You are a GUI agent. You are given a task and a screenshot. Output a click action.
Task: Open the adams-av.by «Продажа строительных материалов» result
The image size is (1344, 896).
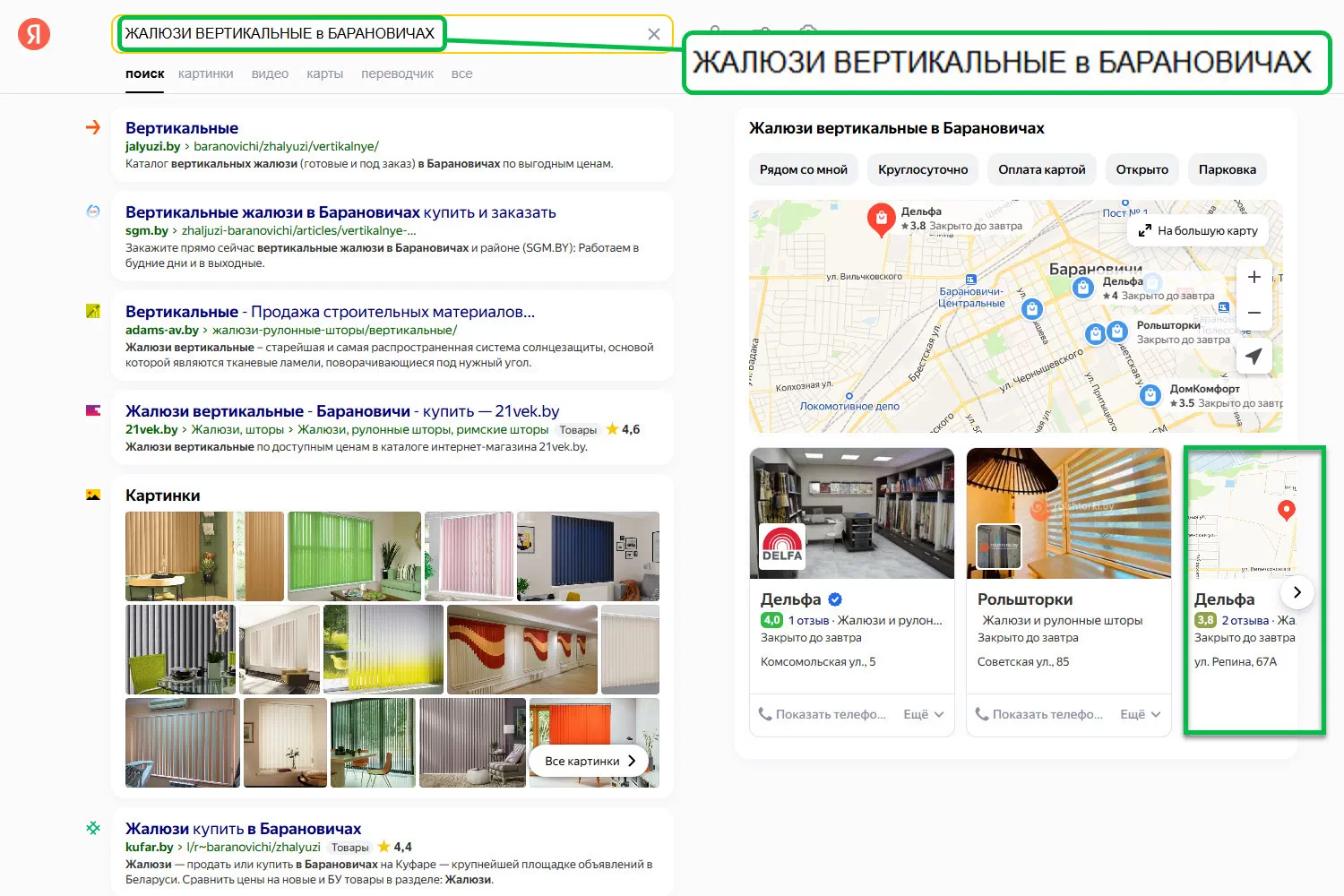(330, 312)
